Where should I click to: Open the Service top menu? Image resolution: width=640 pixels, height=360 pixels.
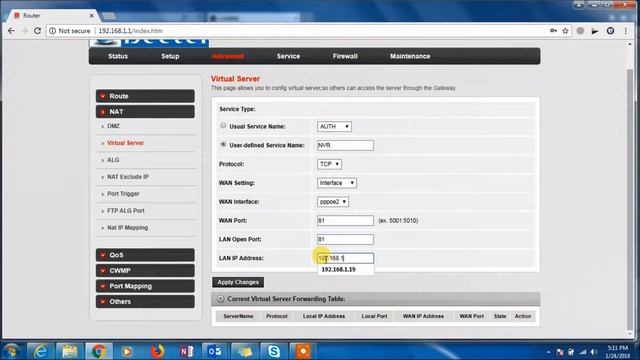[288, 56]
